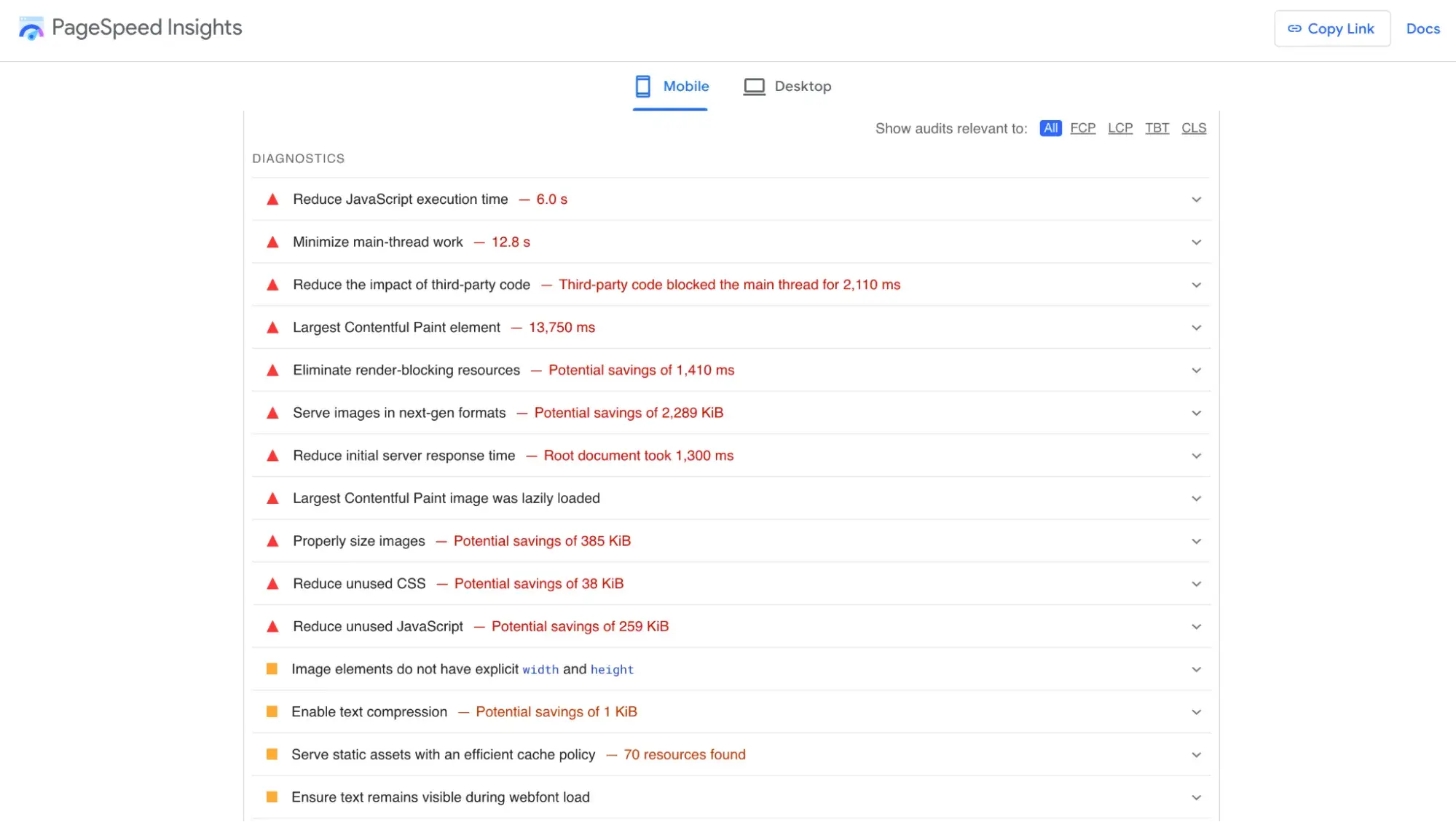
Task: Click 'Potential savings of 259 KiB' text
Action: tap(580, 627)
